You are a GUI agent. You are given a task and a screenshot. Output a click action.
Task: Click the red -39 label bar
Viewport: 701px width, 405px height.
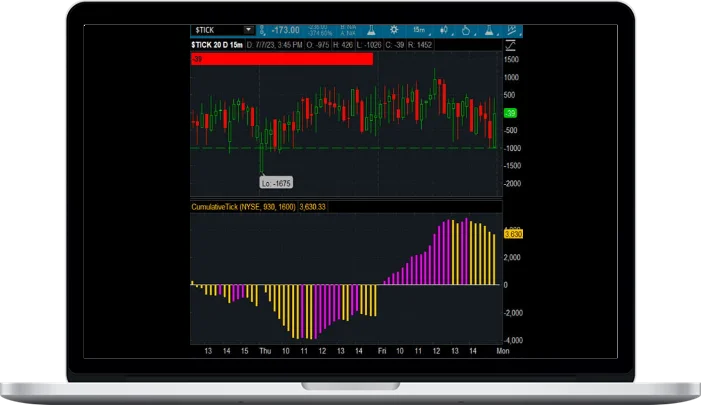coord(281,59)
